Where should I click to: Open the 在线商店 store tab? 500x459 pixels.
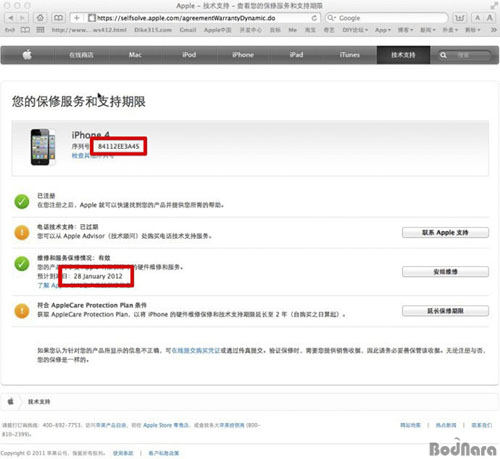pyautogui.click(x=81, y=55)
